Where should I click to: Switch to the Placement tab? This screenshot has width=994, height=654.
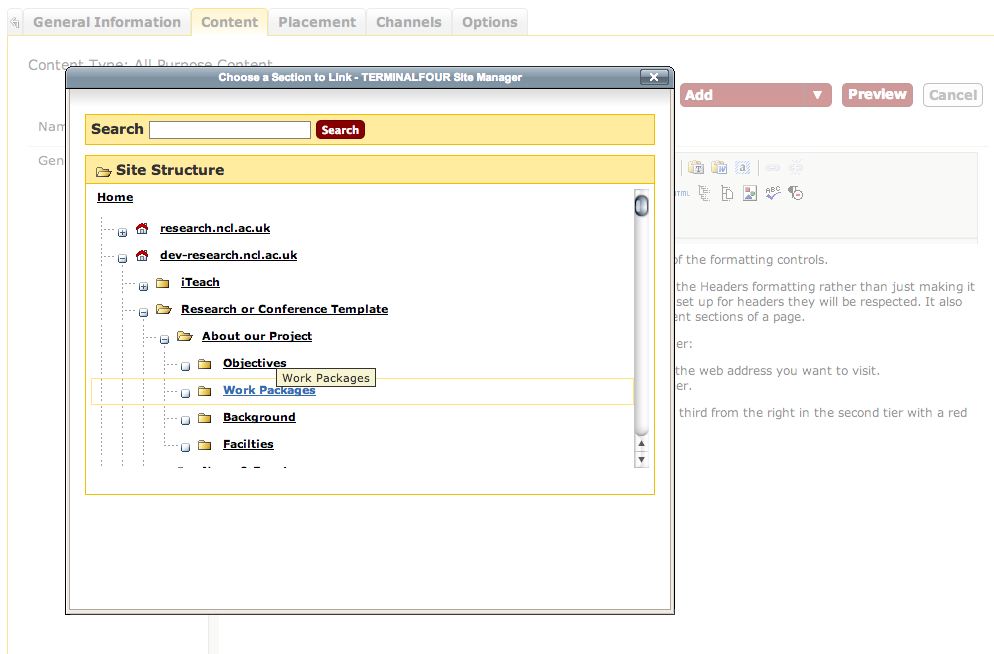317,22
